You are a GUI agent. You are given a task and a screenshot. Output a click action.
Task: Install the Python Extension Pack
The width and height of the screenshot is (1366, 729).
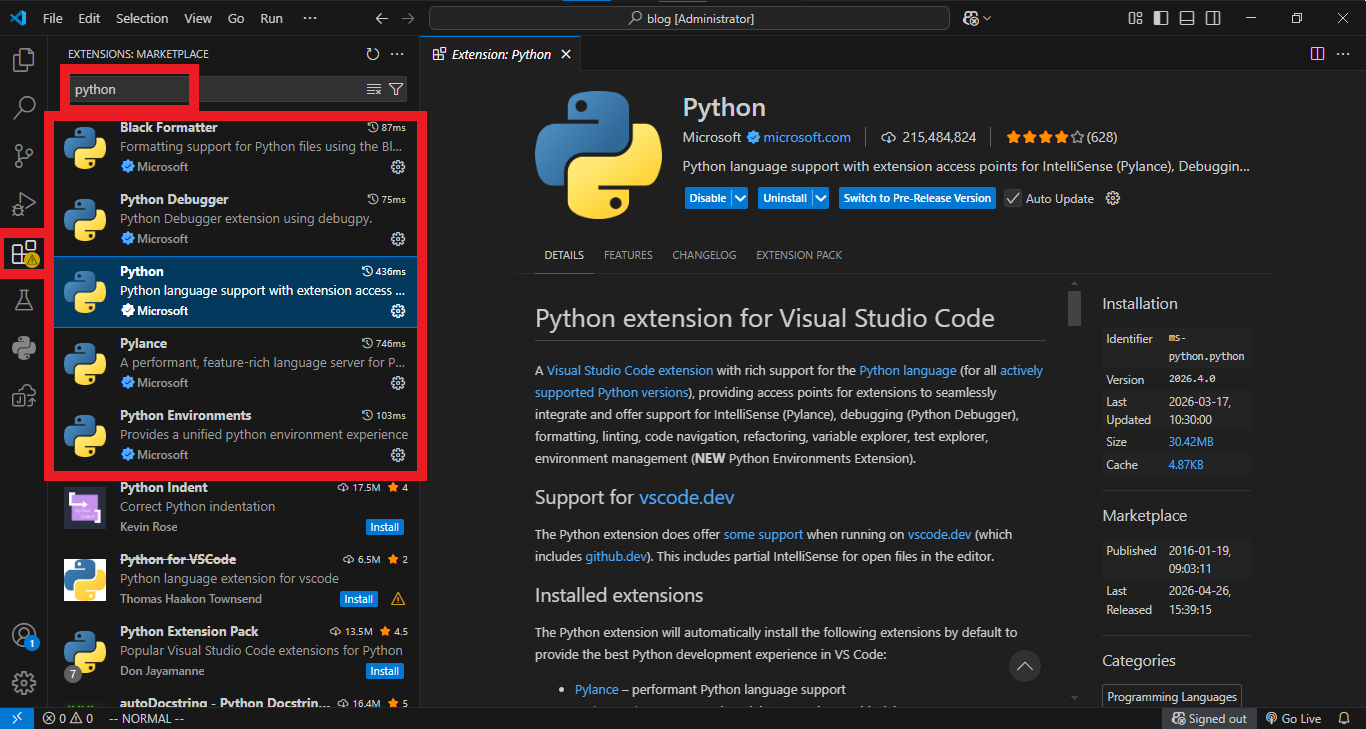click(385, 671)
